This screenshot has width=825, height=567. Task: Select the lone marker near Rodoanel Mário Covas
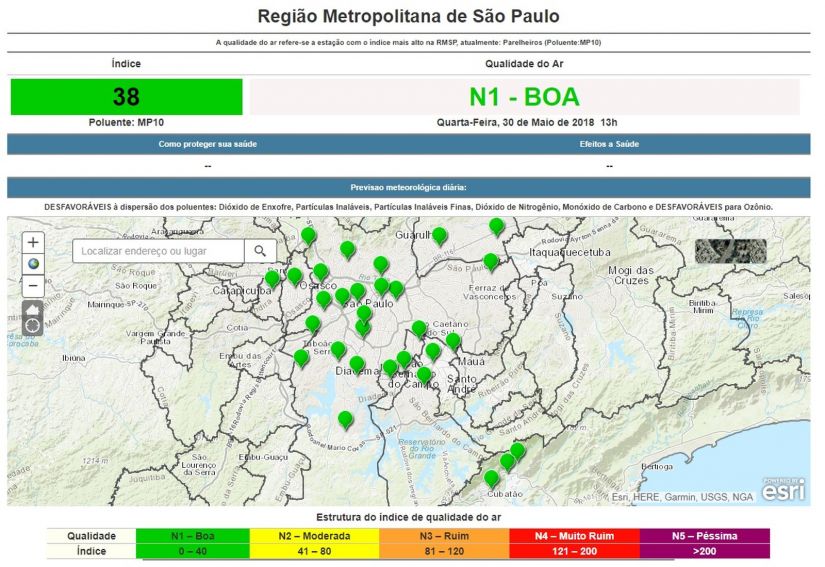pos(346,420)
